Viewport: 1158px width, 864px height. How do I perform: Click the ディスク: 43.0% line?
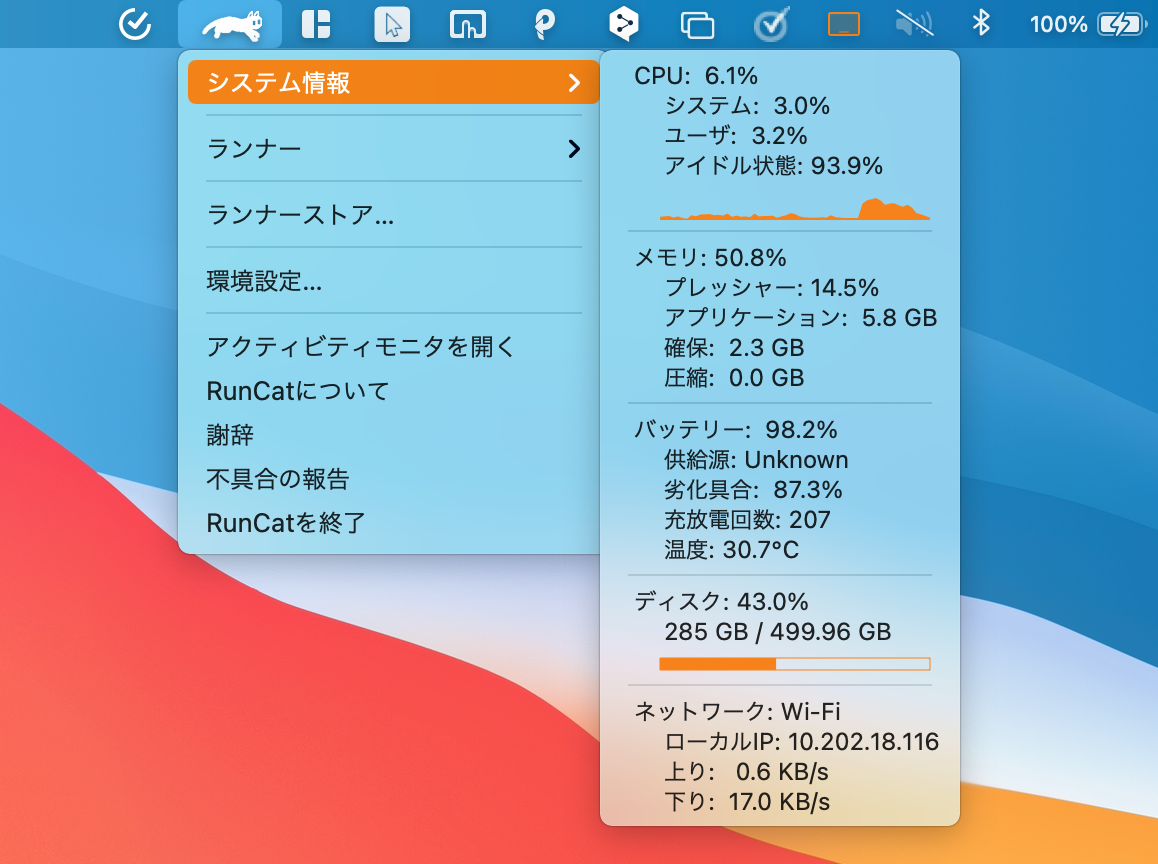(722, 601)
